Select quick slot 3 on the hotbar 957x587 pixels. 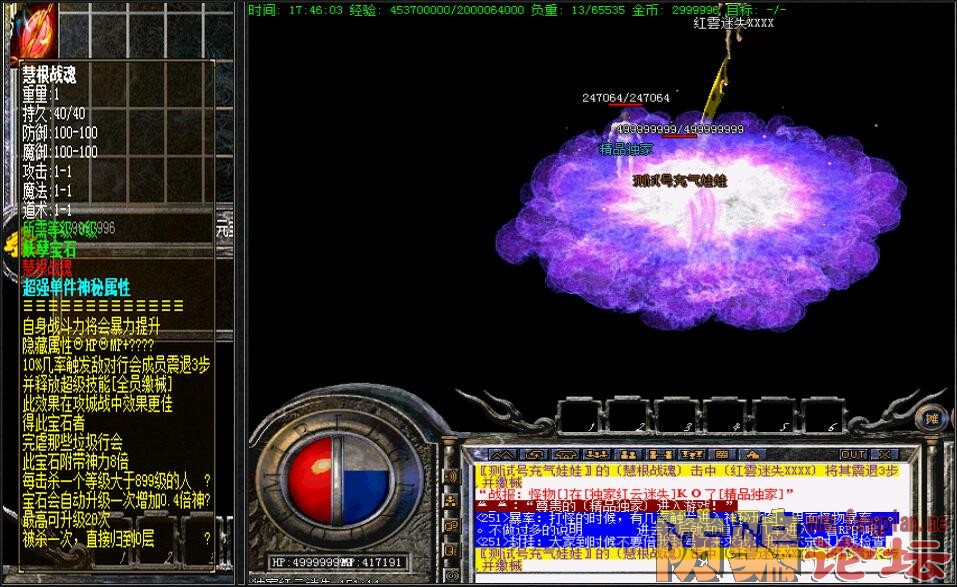click(x=676, y=416)
